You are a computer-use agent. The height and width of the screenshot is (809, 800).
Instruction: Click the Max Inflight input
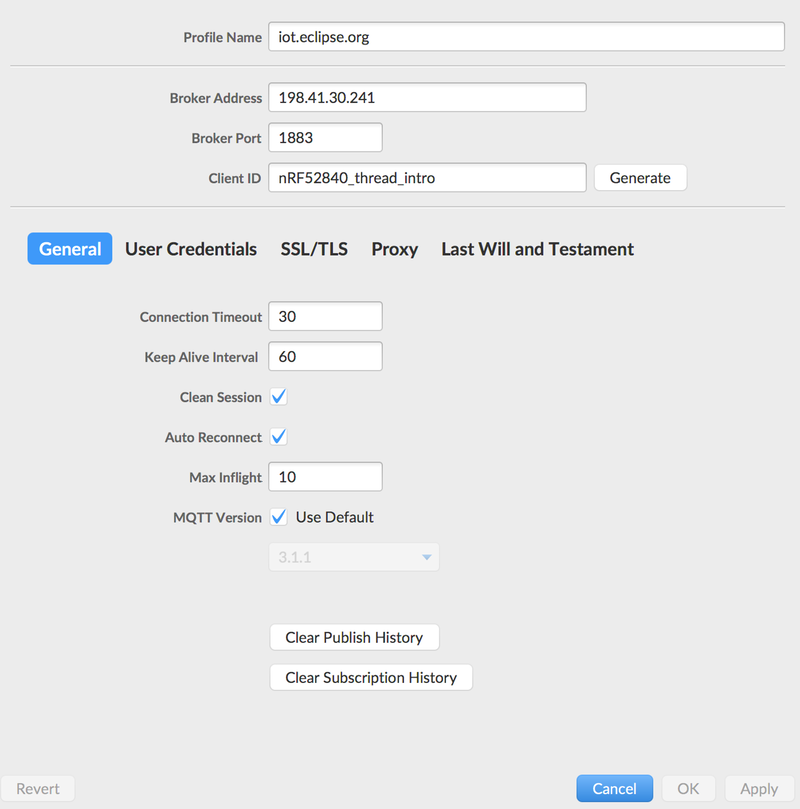[325, 477]
